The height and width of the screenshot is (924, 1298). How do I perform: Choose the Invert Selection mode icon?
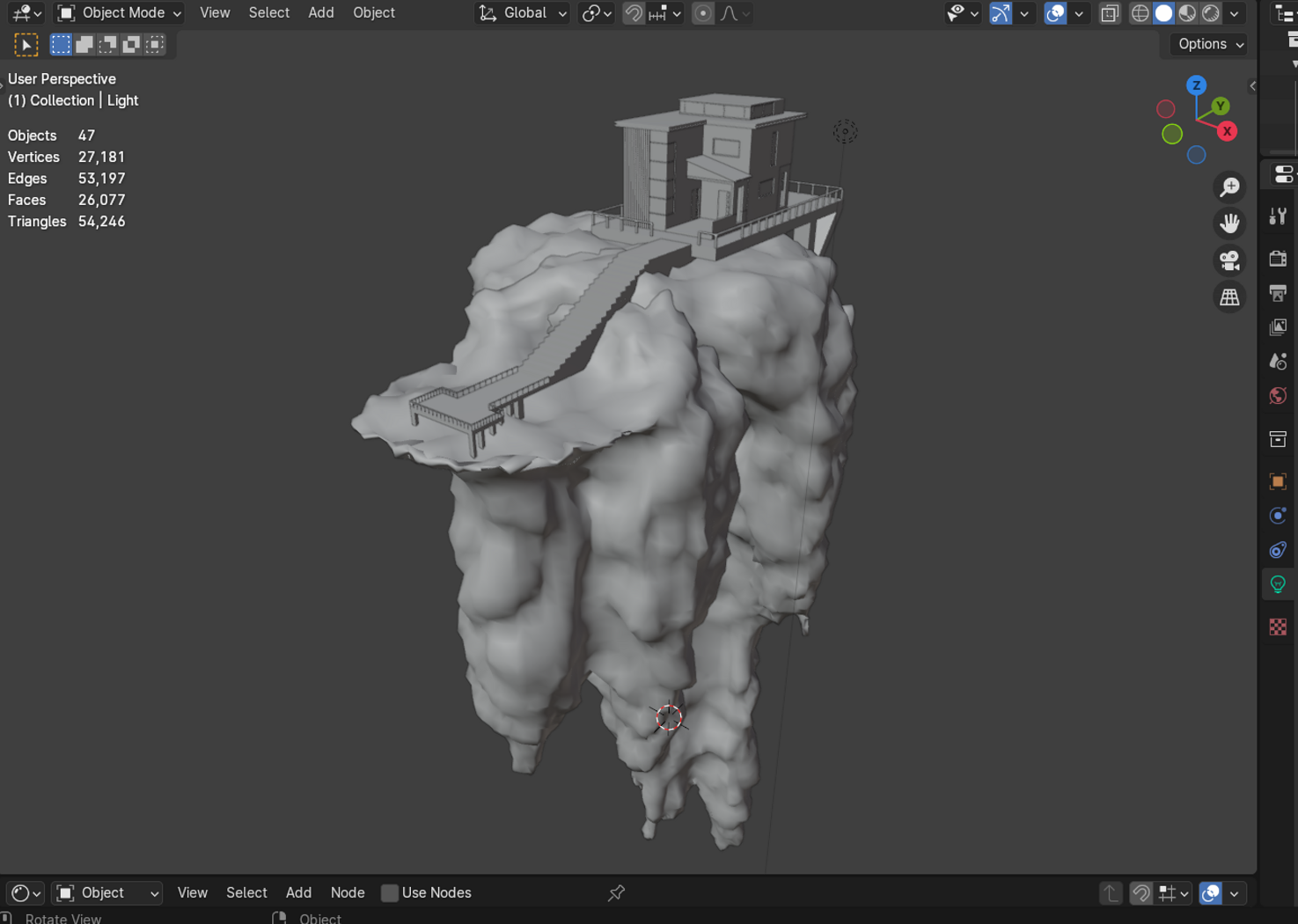click(x=131, y=44)
